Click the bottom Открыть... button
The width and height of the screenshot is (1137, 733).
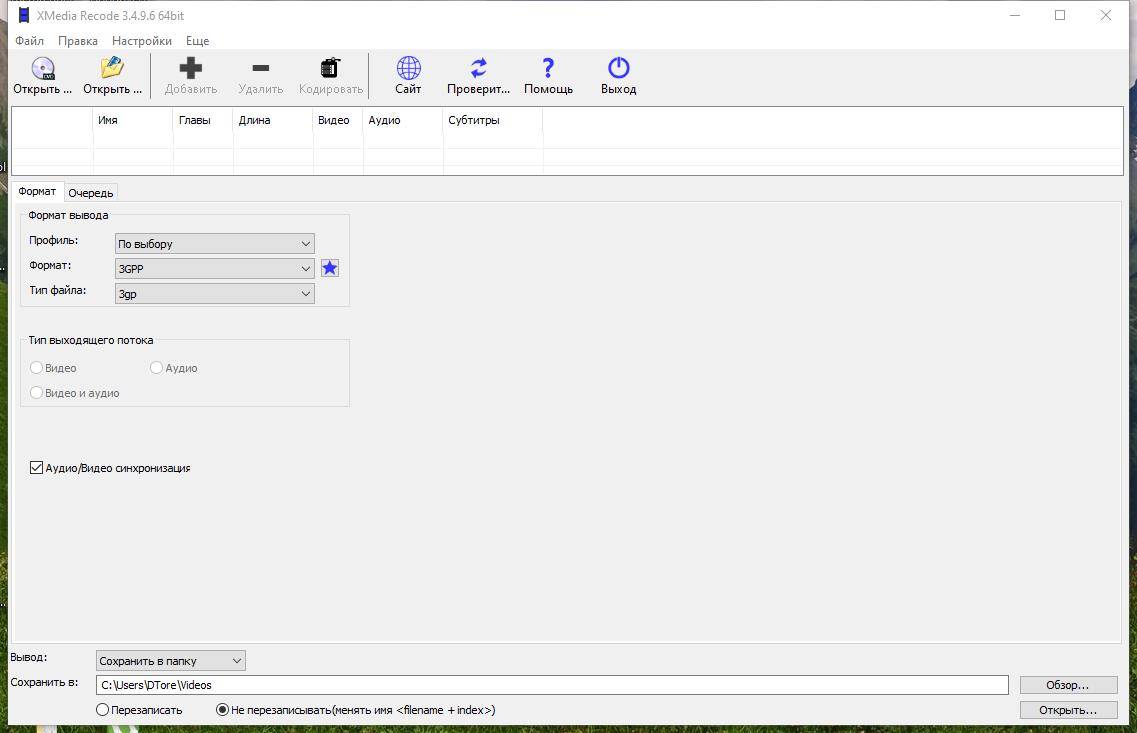coord(1068,710)
